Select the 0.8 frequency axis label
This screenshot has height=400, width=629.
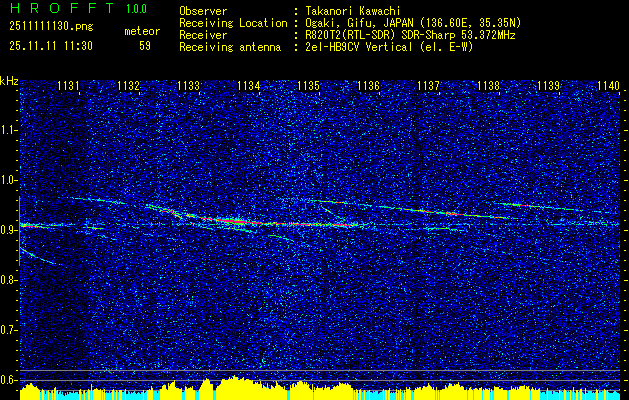tap(8, 280)
